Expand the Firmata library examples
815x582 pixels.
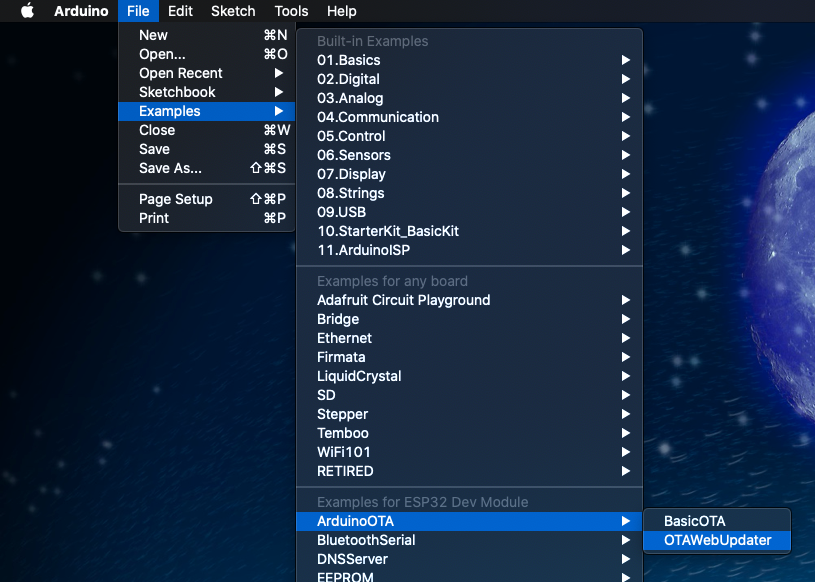click(x=469, y=357)
